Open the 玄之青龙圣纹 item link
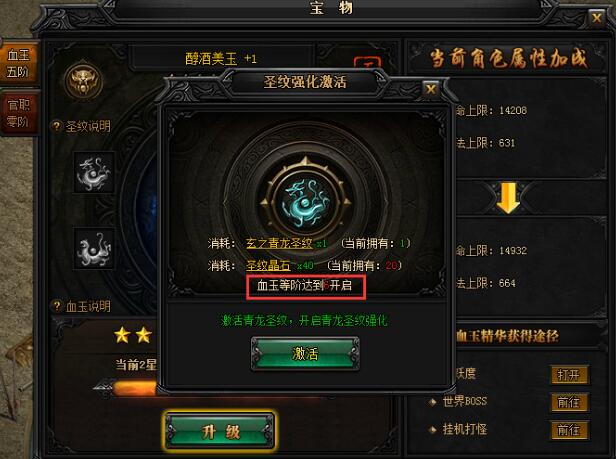This screenshot has height=459, width=616. click(279, 244)
